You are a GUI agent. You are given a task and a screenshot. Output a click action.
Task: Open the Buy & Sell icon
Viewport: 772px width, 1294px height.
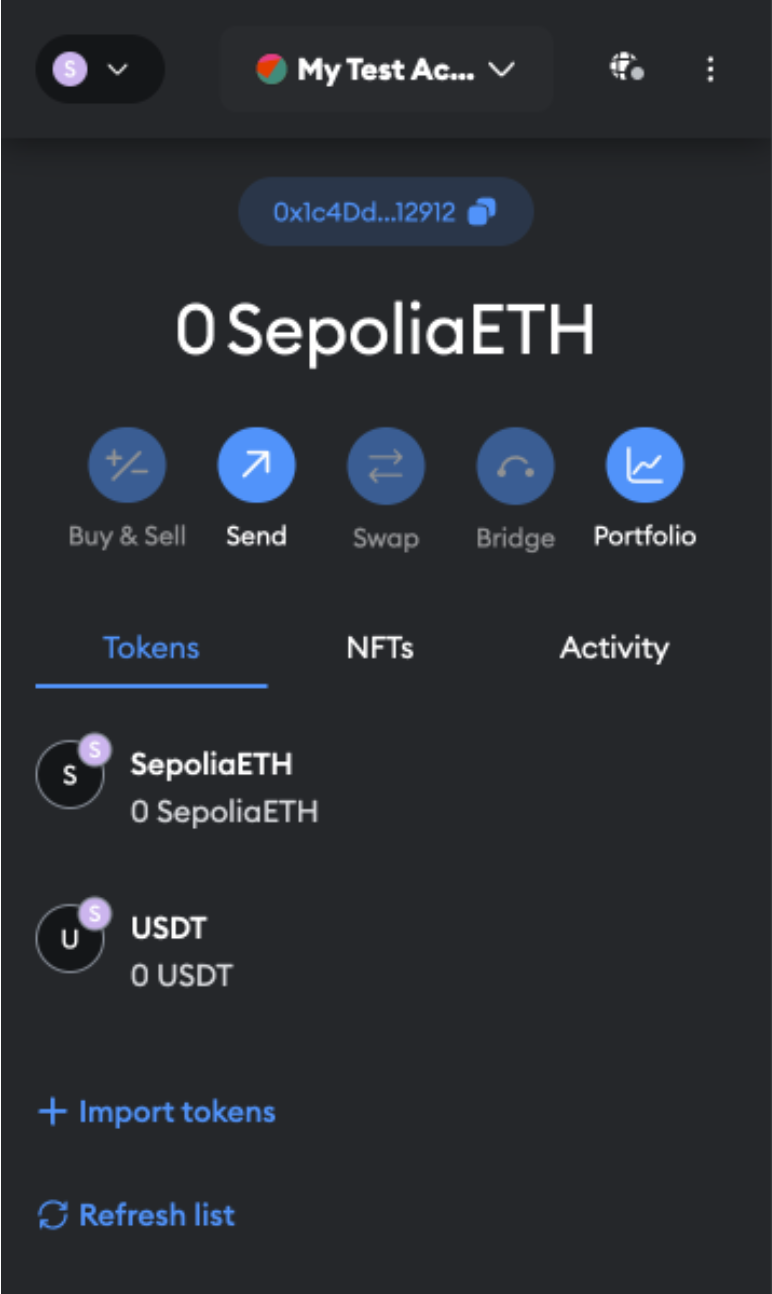point(127,465)
